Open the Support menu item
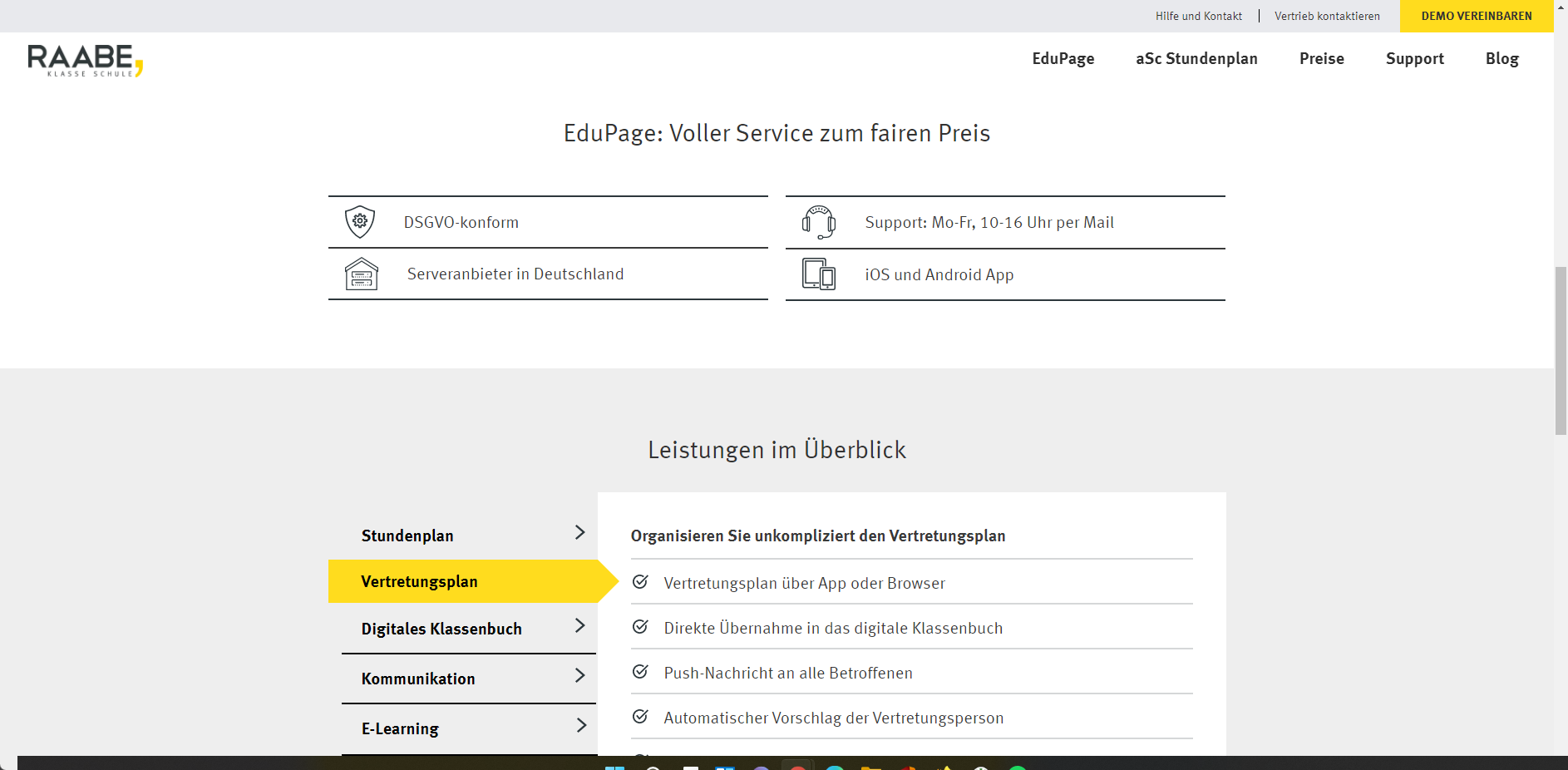The width and height of the screenshot is (1568, 770). pos(1415,58)
